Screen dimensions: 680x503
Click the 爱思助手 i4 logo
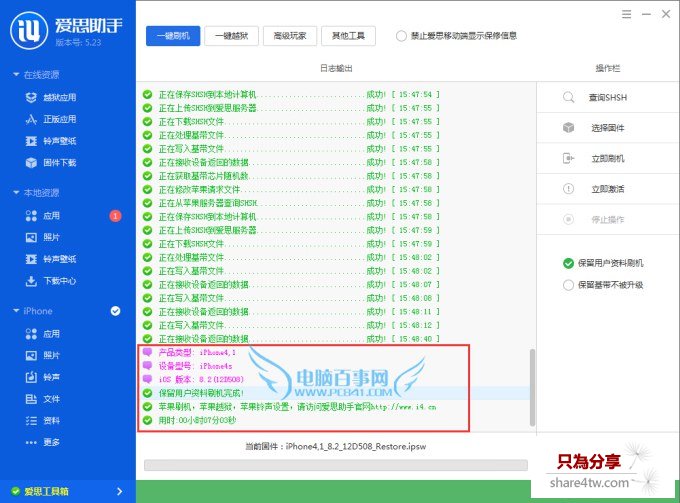pos(29,30)
